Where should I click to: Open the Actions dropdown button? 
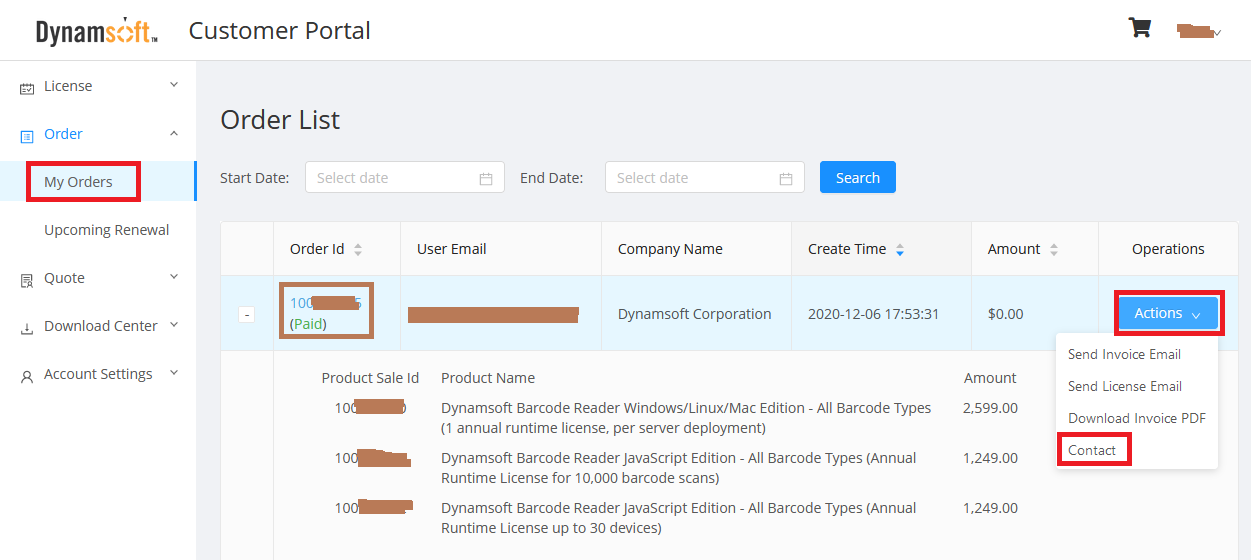click(1168, 314)
